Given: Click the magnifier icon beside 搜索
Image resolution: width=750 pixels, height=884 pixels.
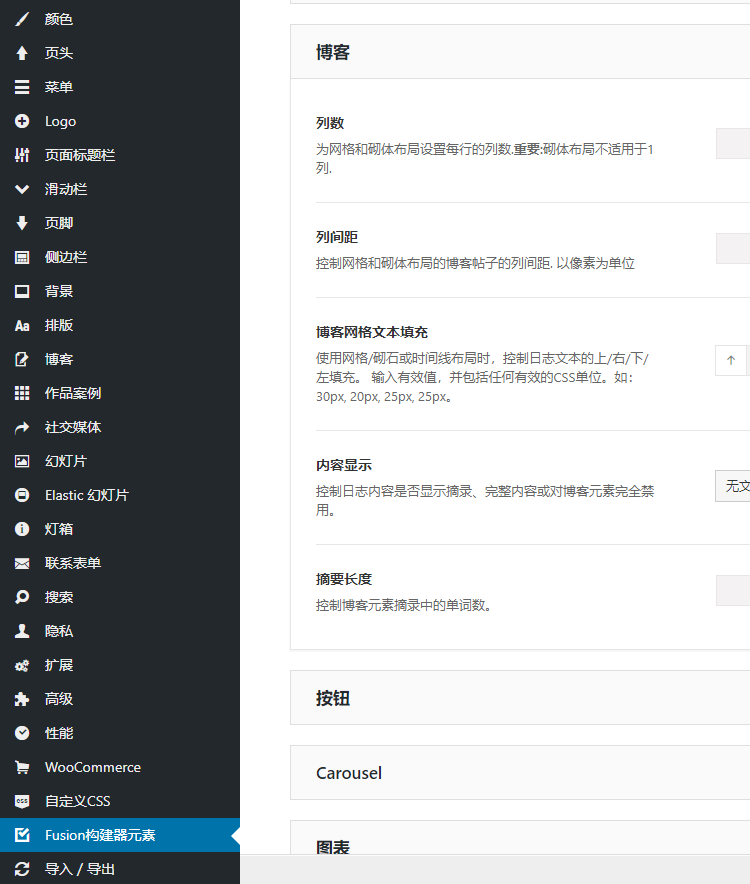Looking at the screenshot, I should (x=22, y=597).
